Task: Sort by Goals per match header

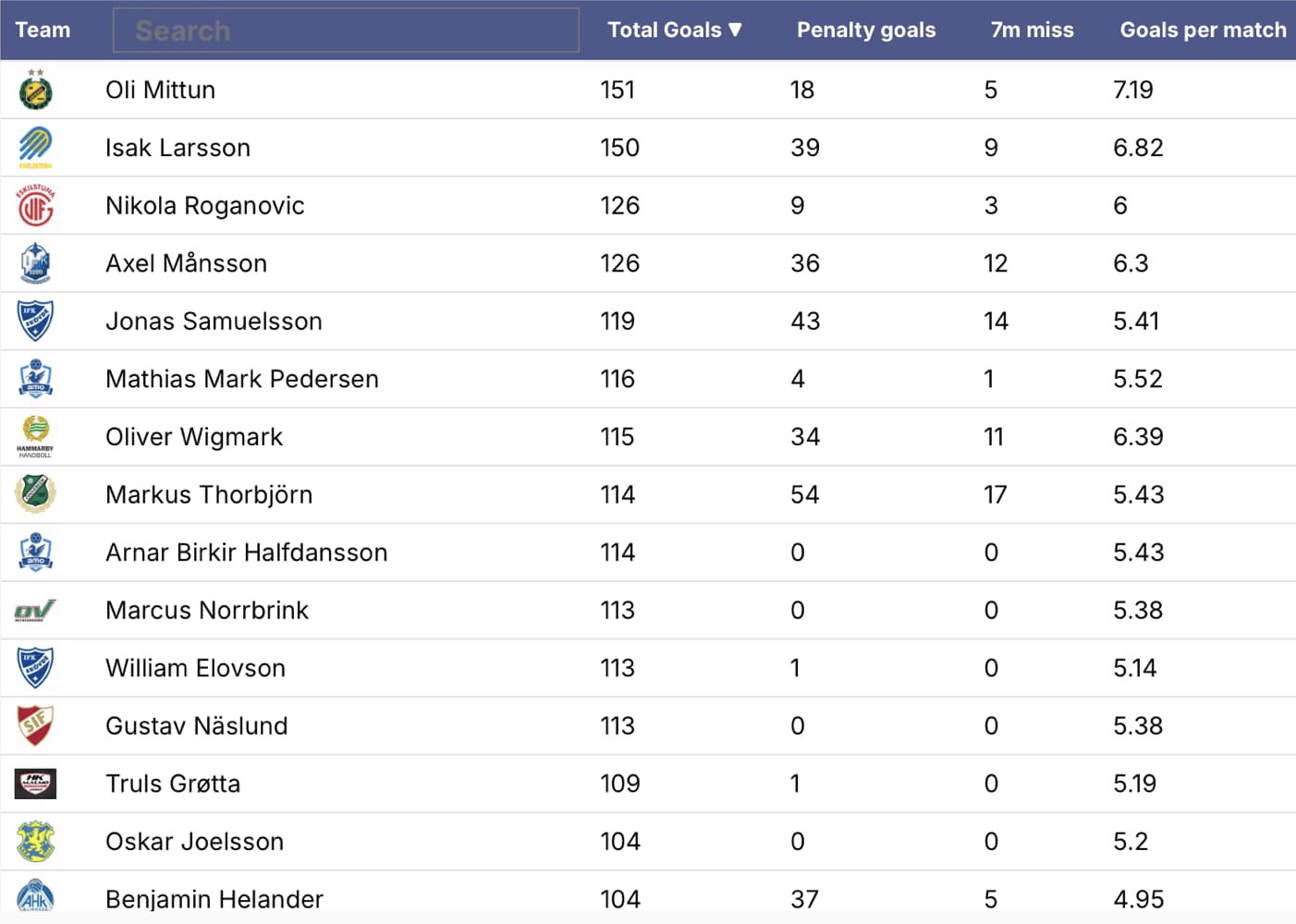Action: [x=1202, y=30]
